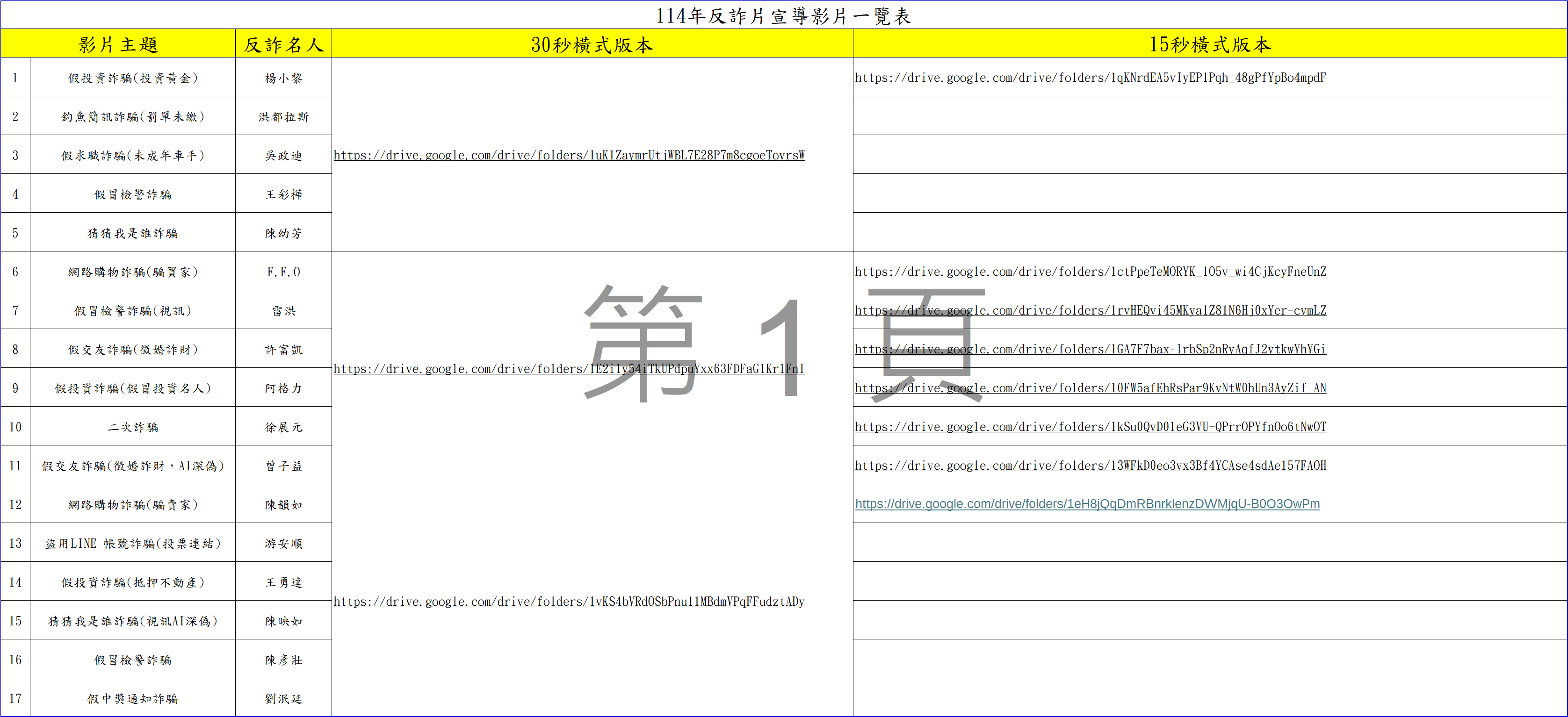Open the 30秒 link for rows 1-5
Viewport: 1568px width, 717px height.
(569, 156)
